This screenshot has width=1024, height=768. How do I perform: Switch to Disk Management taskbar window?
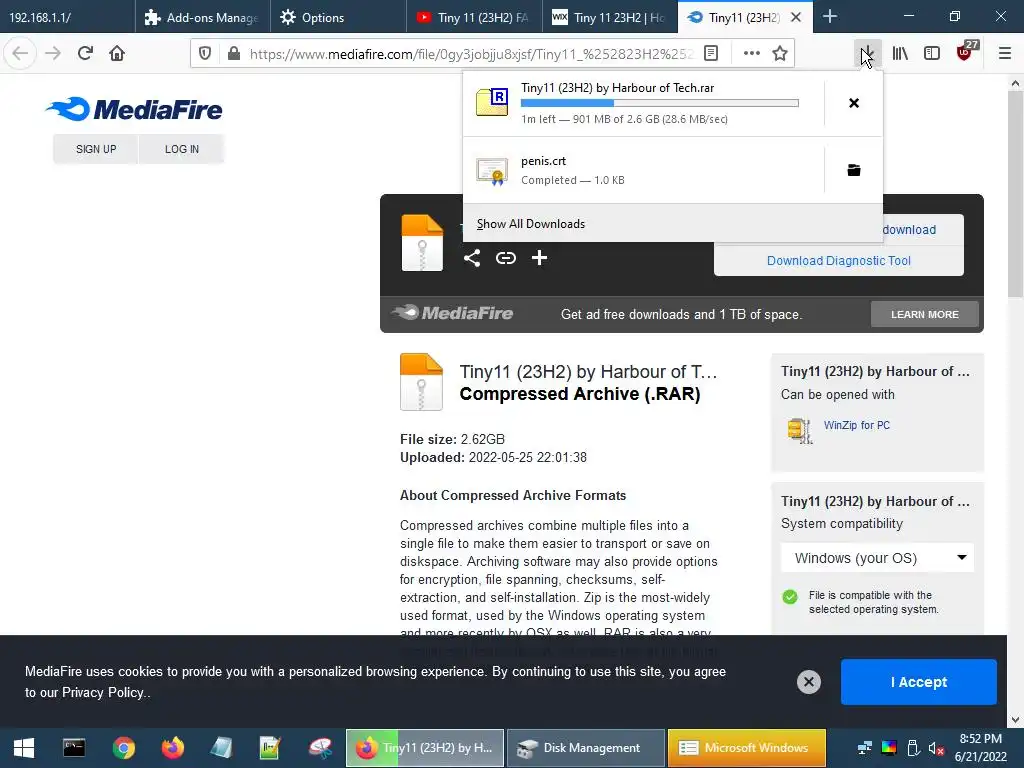586,748
